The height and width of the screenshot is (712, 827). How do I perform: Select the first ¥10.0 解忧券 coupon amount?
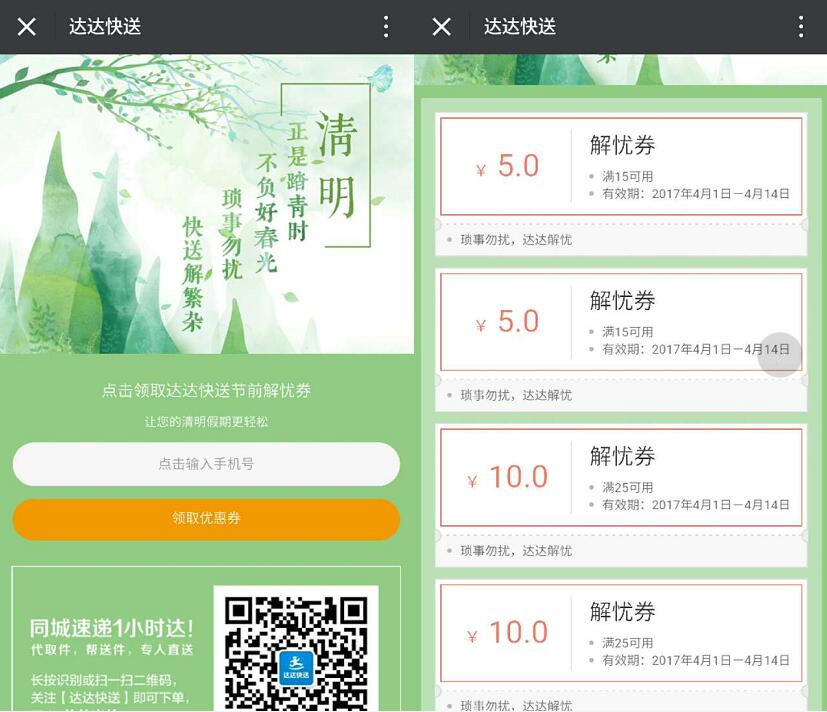(507, 477)
